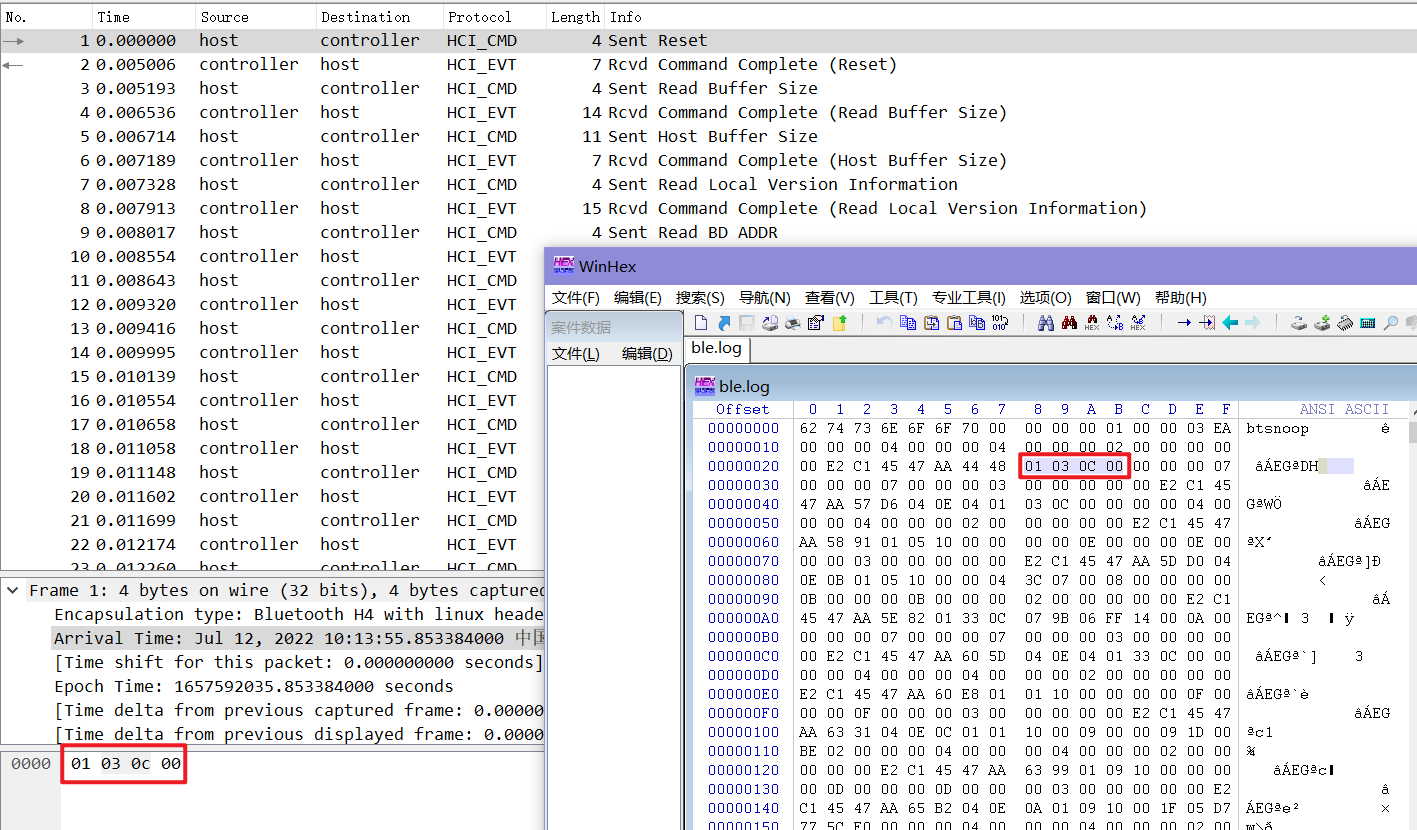Click the Open file icon in WinHex
The height and width of the screenshot is (830, 1417).
pos(724,323)
